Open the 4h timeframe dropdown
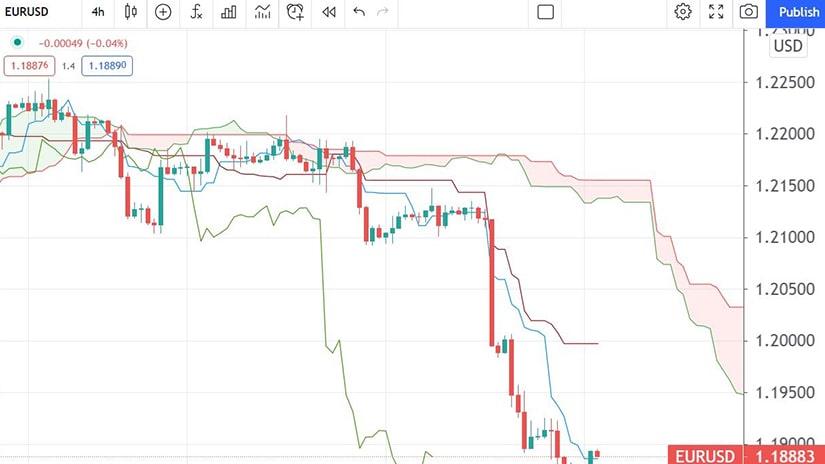Screen dimensions: 825x464 pos(97,12)
